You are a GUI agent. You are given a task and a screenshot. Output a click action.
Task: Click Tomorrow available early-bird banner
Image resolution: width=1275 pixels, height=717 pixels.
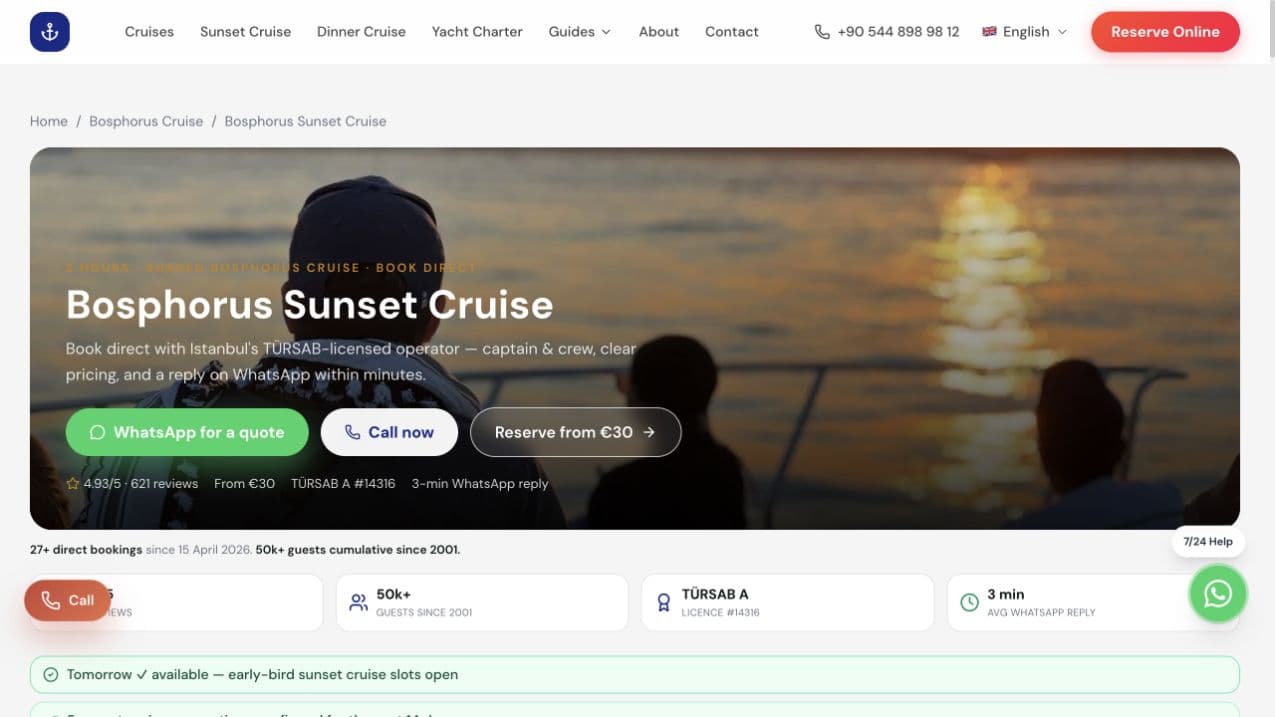click(x=635, y=675)
